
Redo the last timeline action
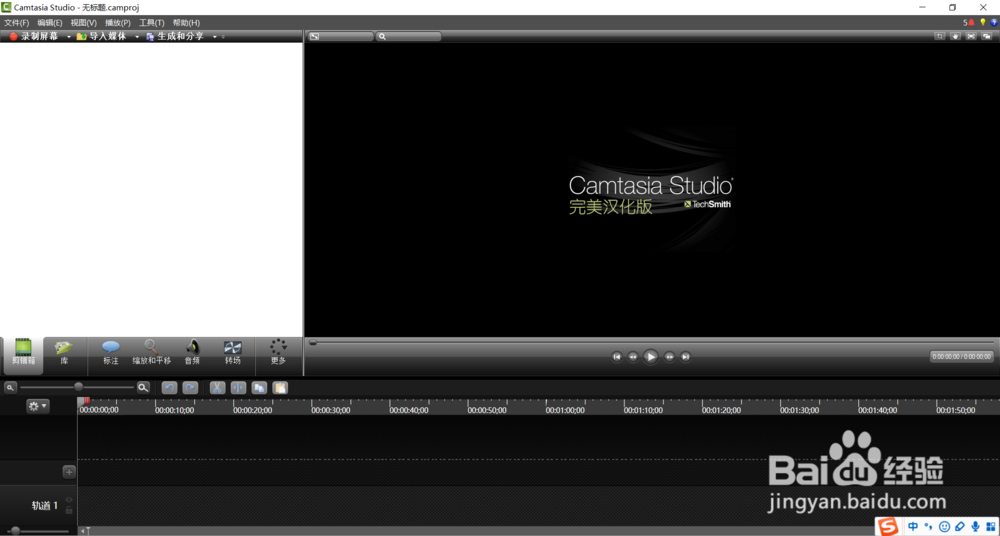click(190, 387)
